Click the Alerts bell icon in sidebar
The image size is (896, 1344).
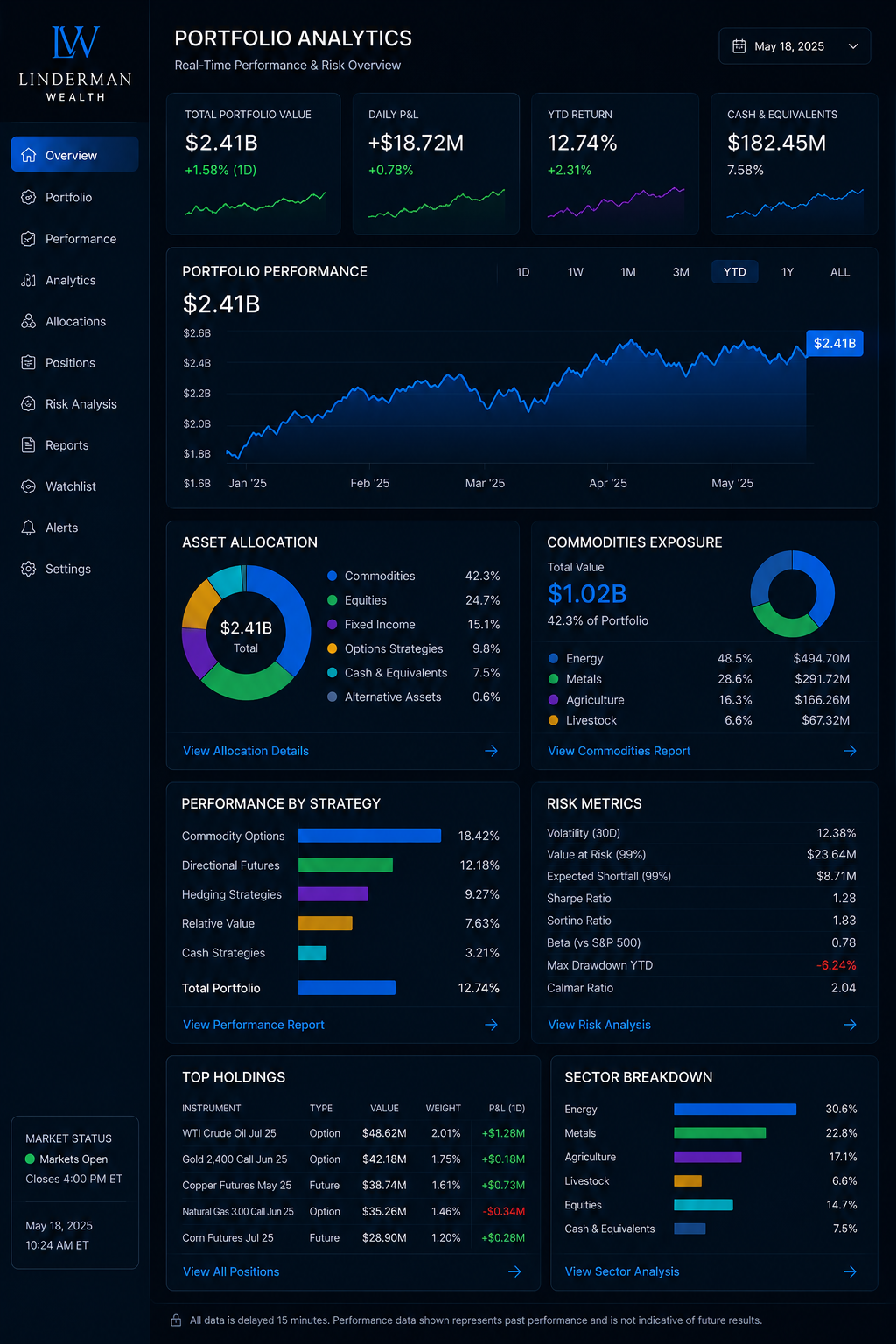(x=29, y=528)
